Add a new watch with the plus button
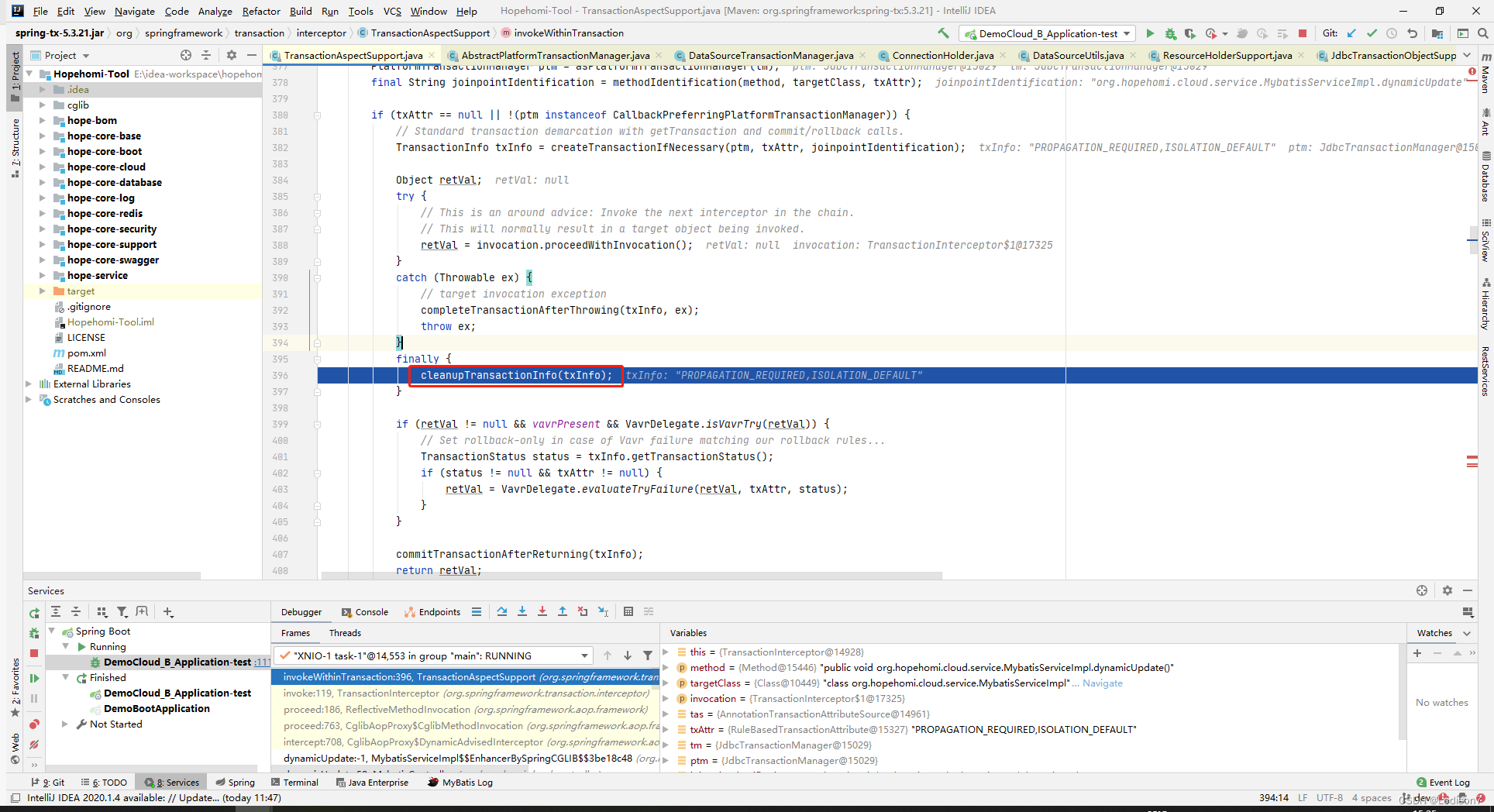This screenshot has height=812, width=1494. tap(1417, 653)
